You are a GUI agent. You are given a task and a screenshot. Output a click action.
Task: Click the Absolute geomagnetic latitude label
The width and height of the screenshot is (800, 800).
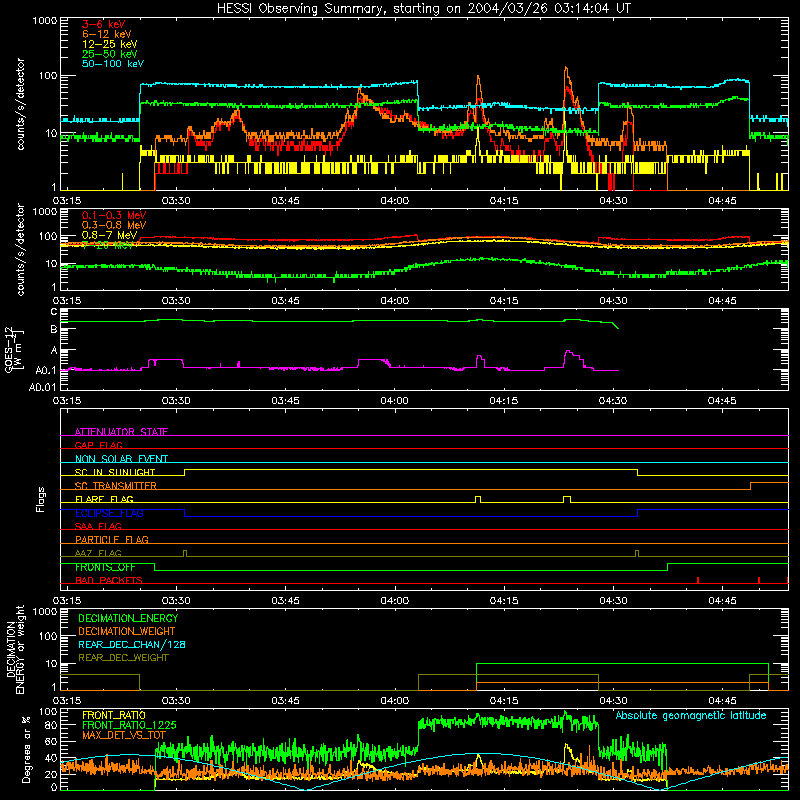tap(691, 715)
